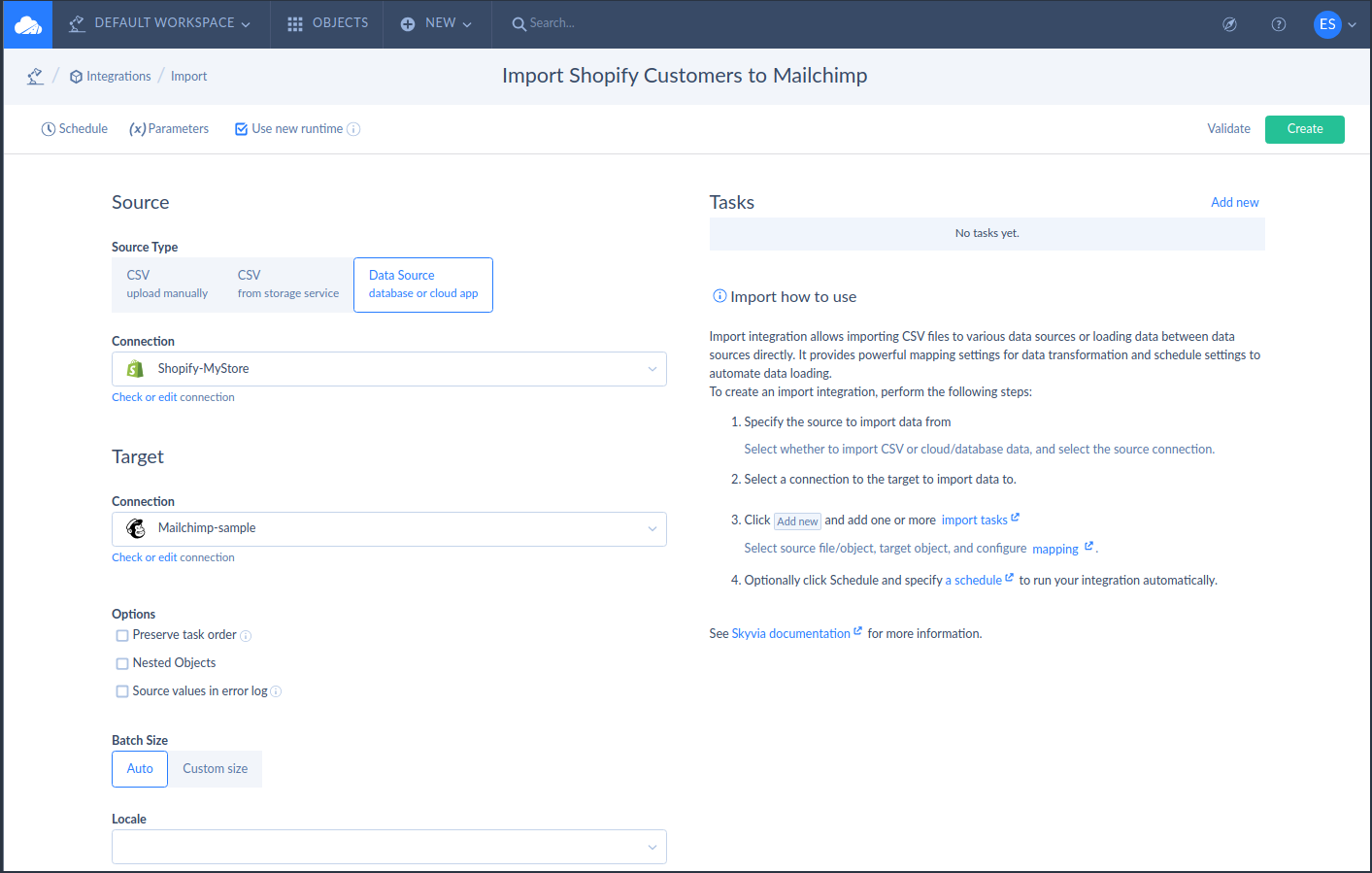Click the New plus icon
This screenshot has width=1372, height=873.
(408, 23)
